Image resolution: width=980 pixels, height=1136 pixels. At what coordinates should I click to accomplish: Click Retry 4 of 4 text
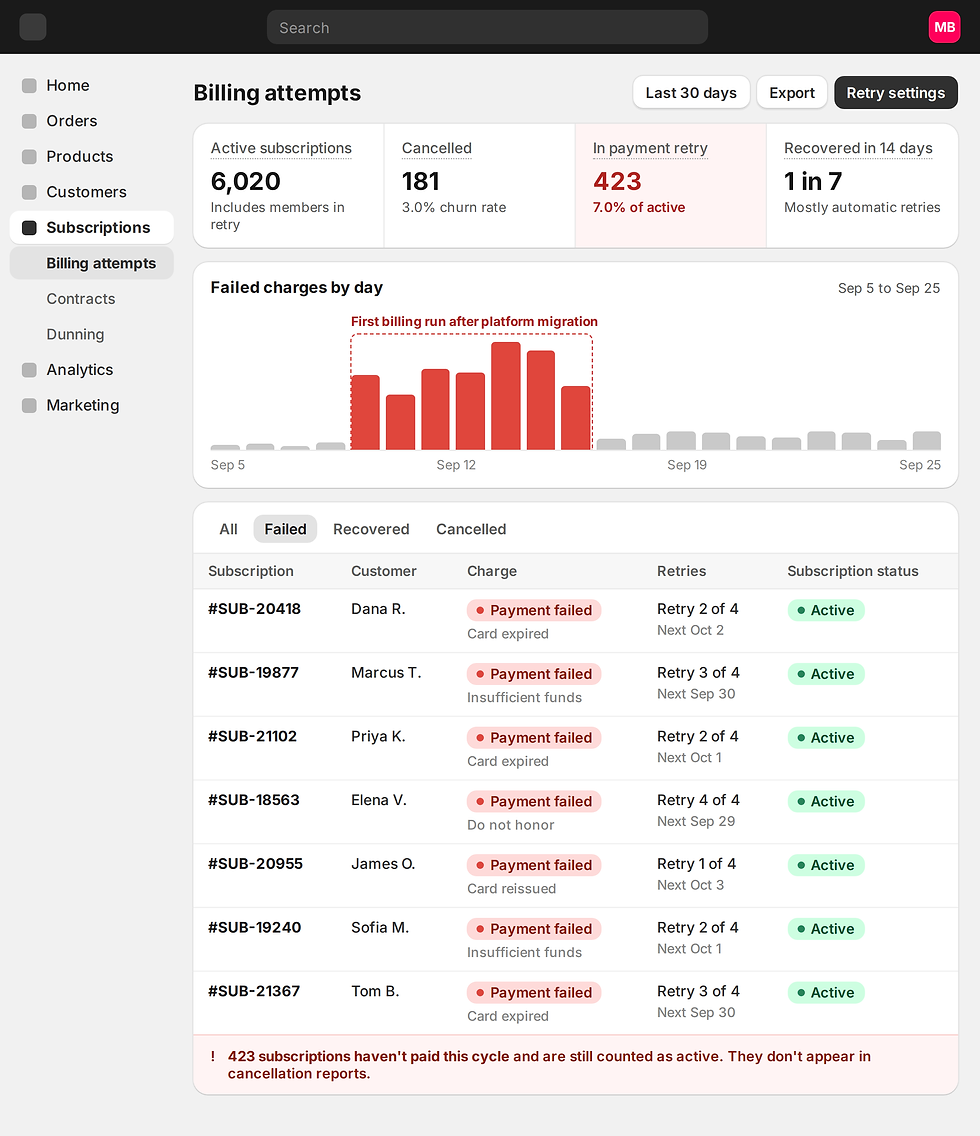tap(698, 800)
